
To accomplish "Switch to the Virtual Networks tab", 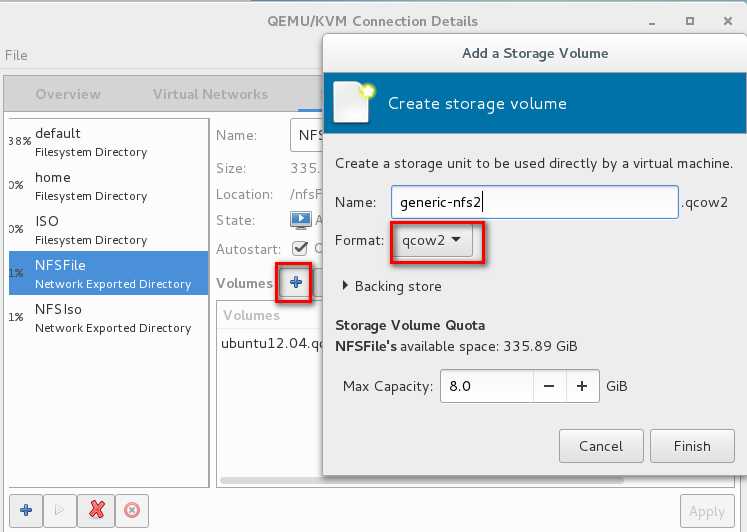I will click(x=210, y=94).
